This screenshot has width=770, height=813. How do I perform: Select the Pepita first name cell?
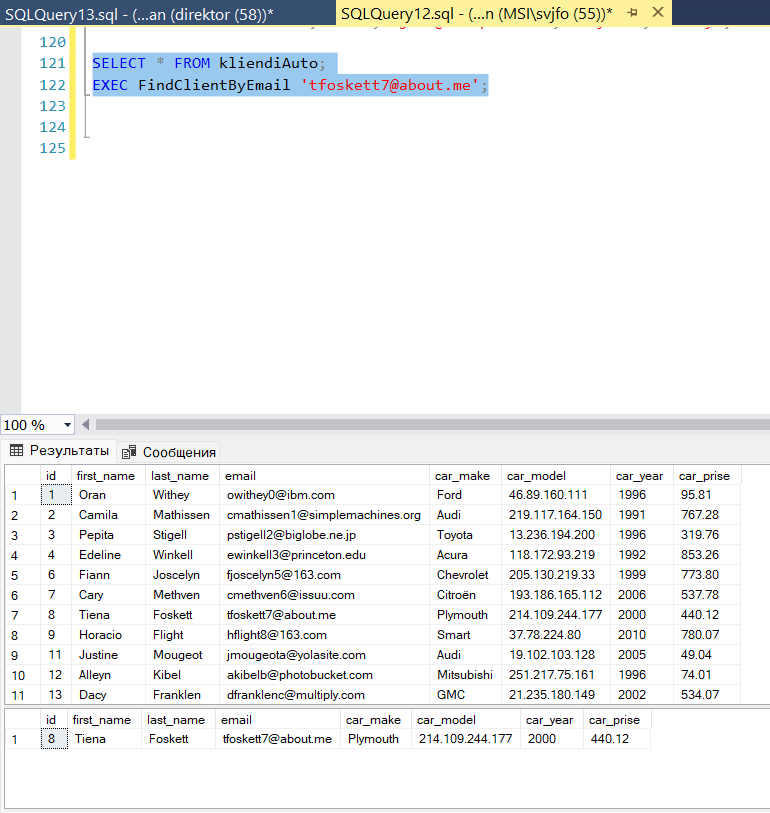click(108, 535)
